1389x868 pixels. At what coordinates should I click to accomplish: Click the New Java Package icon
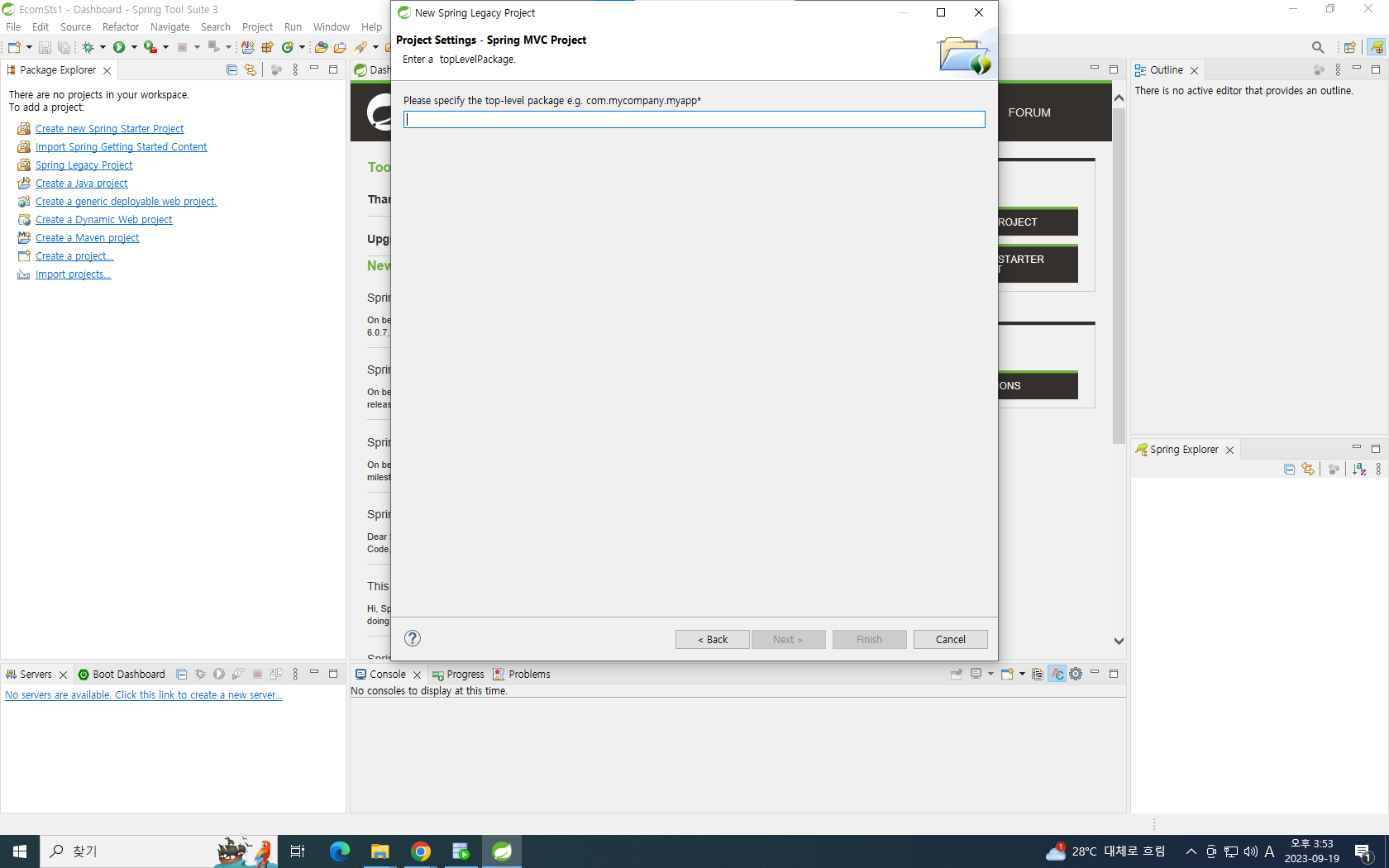click(267, 47)
